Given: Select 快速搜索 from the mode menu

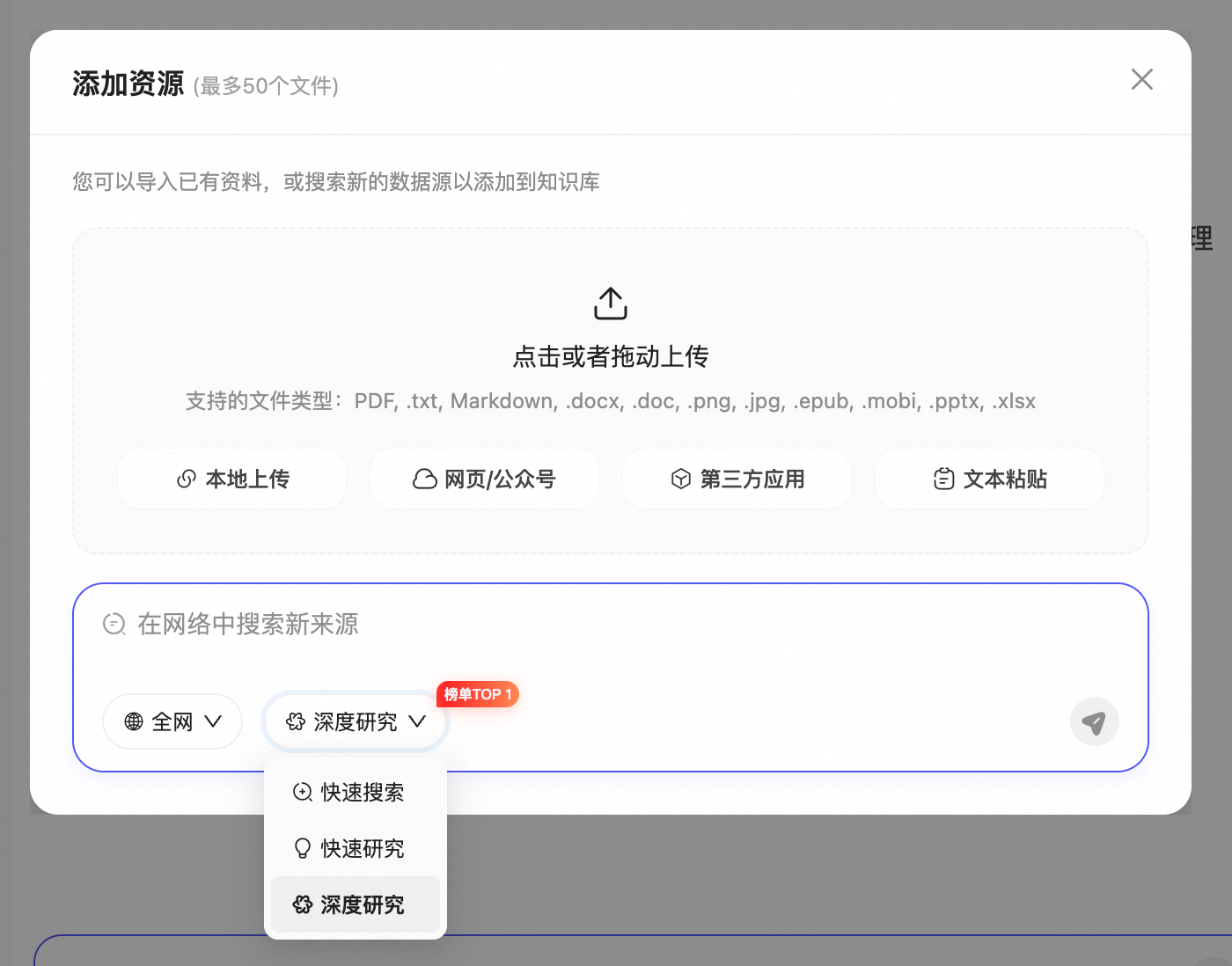Looking at the screenshot, I should tap(356, 792).
